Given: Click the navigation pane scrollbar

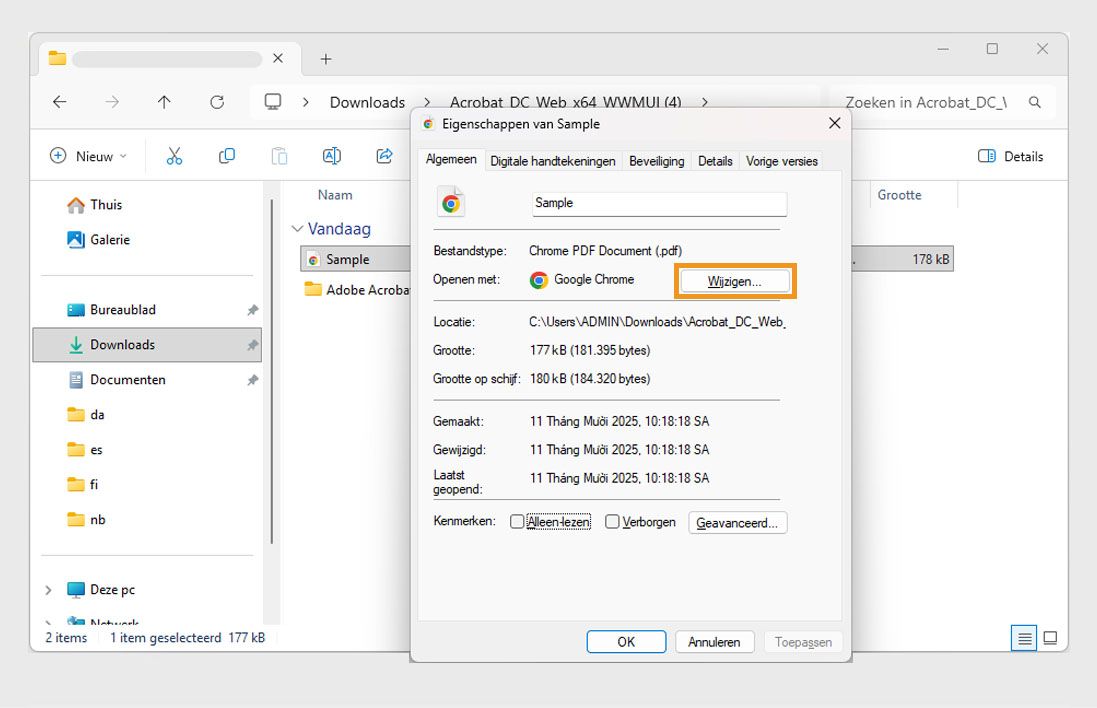Looking at the screenshot, I should (x=271, y=371).
